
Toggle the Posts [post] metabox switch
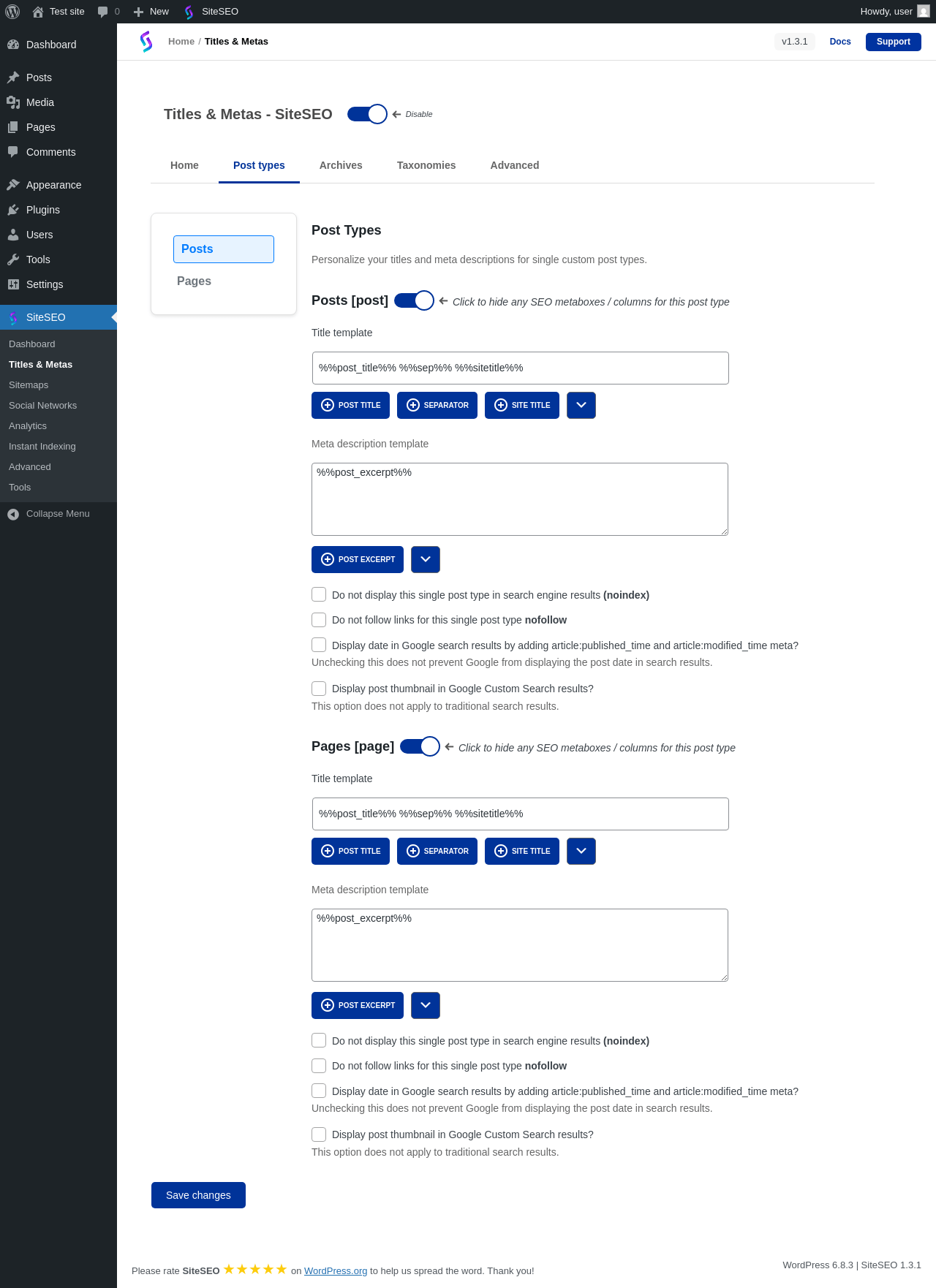pyautogui.click(x=414, y=300)
